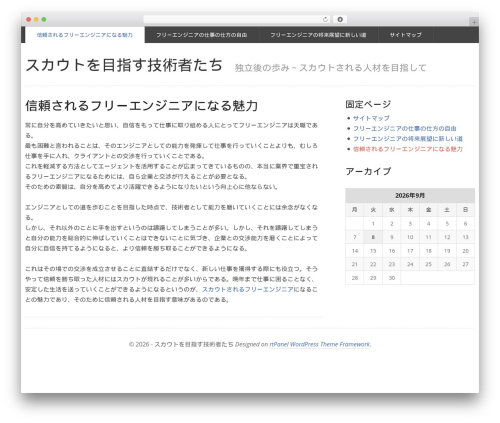Select calendar day 24
The image size is (500, 423).
(410, 264)
